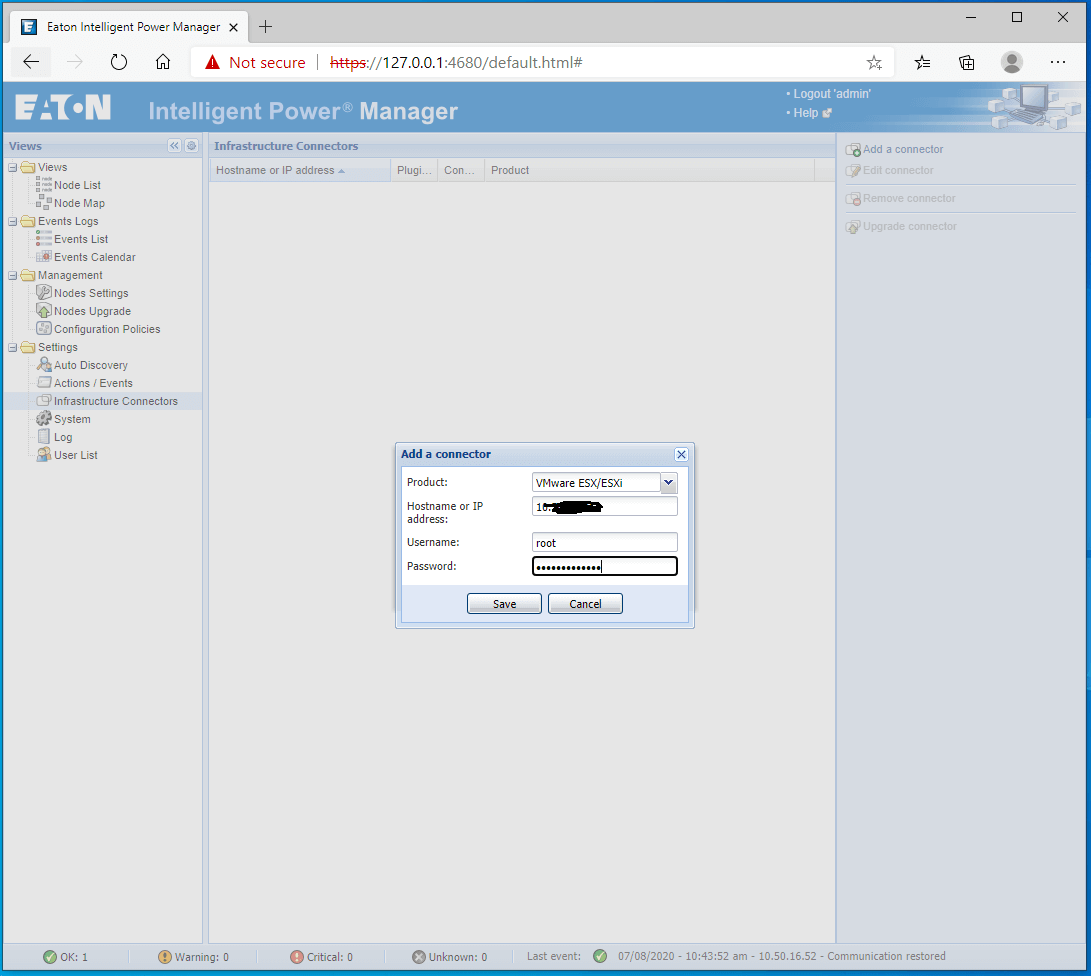Select the Nodes Upgrade icon

pos(42,311)
